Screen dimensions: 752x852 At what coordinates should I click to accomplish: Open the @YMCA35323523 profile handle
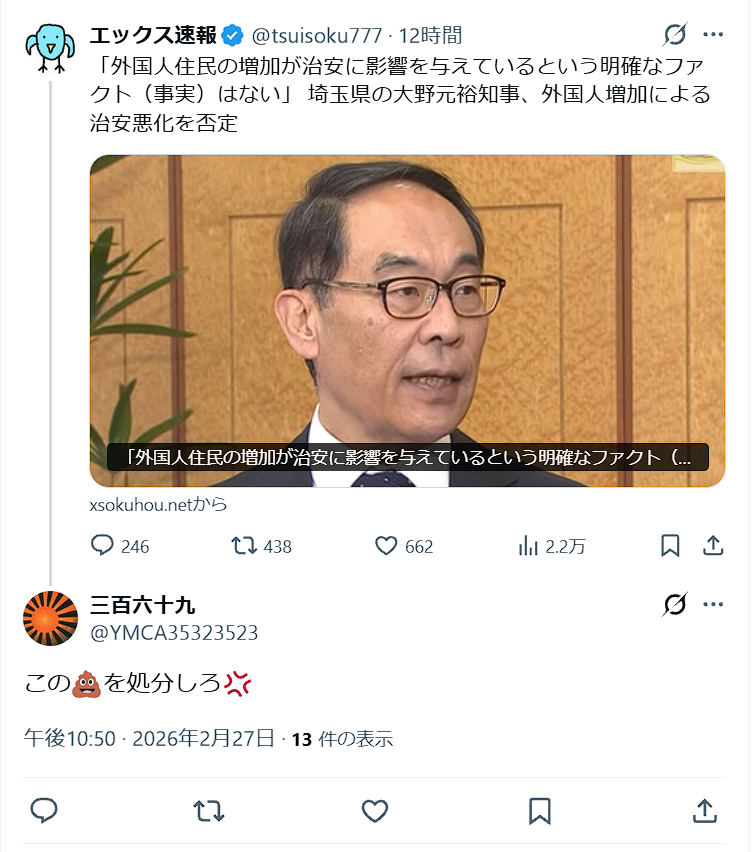174,633
